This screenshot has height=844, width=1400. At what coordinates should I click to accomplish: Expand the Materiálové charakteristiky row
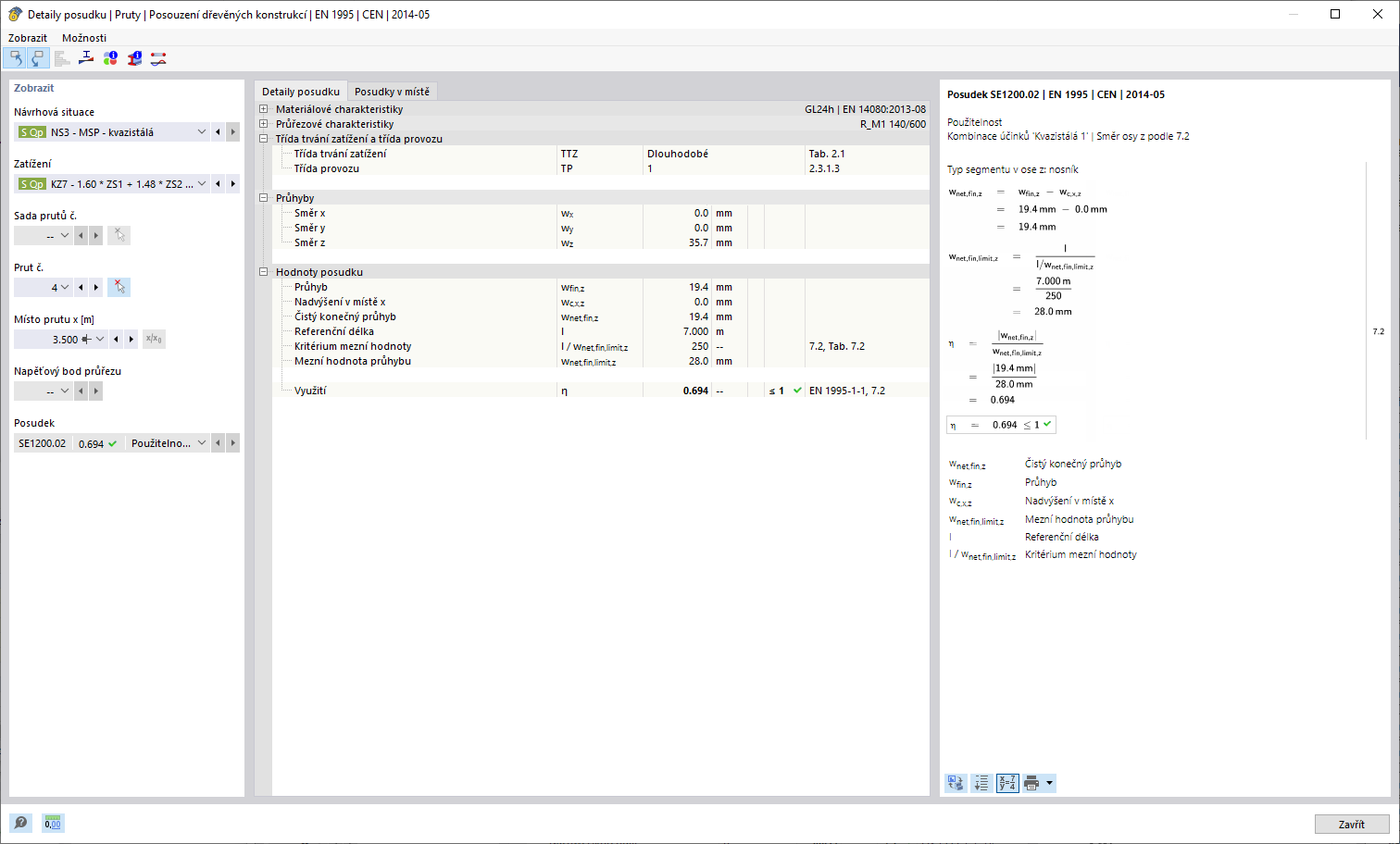[x=264, y=109]
